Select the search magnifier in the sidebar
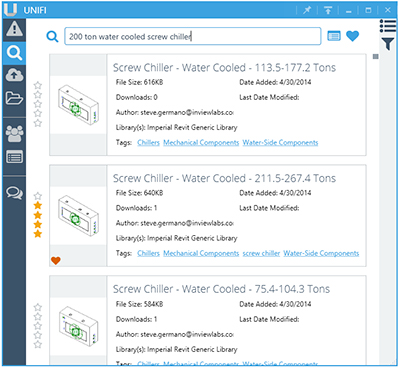This screenshot has height=368, width=400. coord(14,53)
